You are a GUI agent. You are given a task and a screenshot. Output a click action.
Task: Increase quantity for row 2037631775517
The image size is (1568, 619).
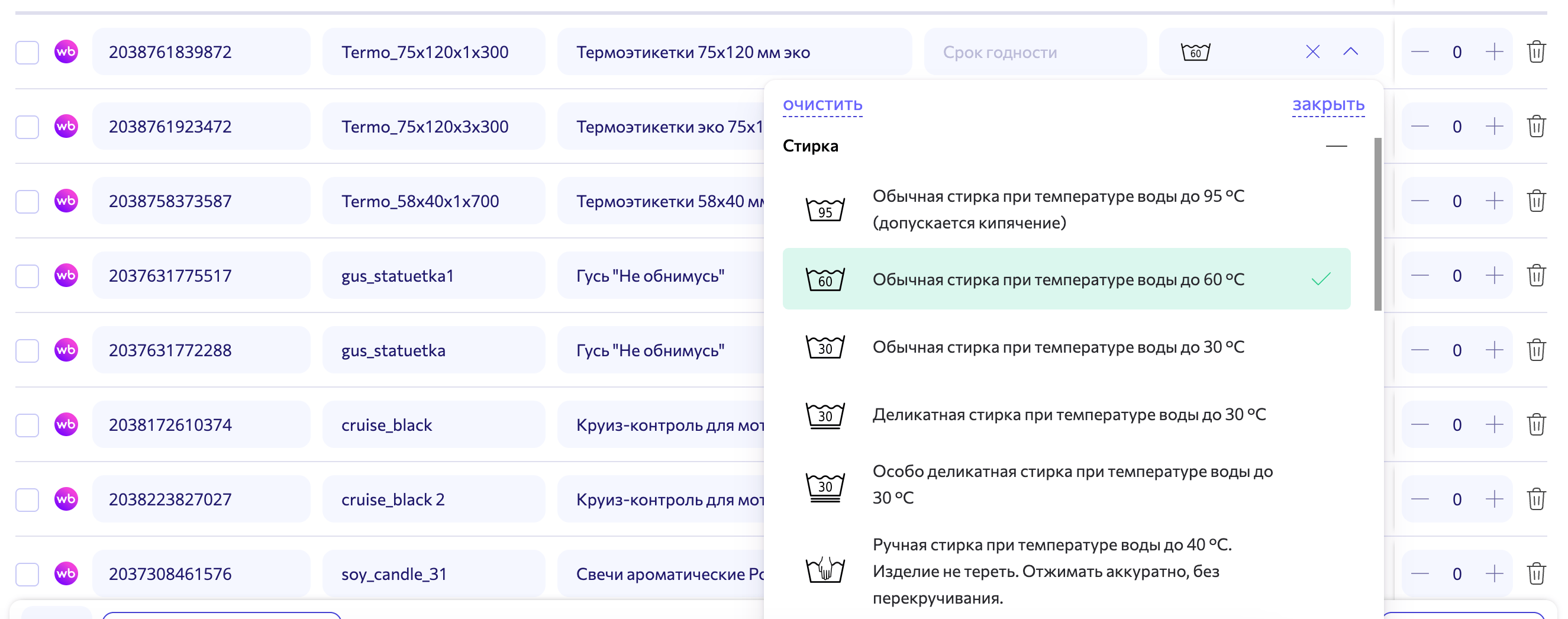[x=1495, y=276]
